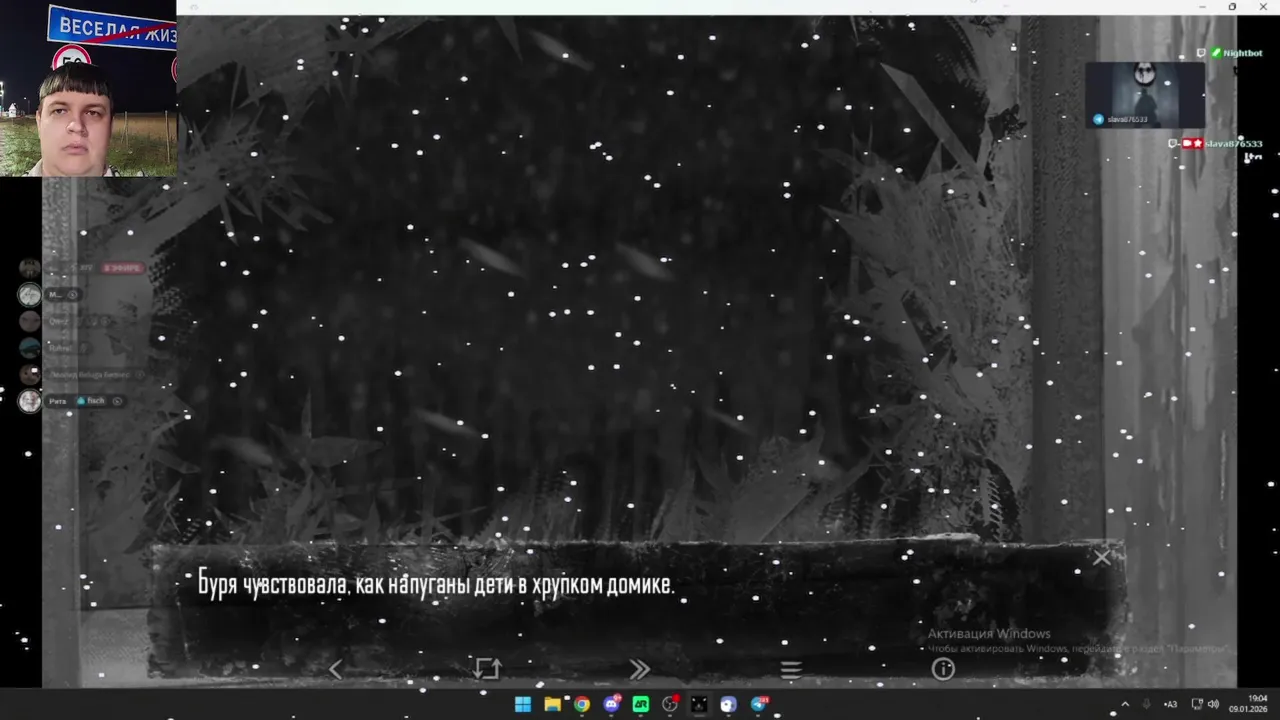Open Discord from the taskbar

(612, 704)
